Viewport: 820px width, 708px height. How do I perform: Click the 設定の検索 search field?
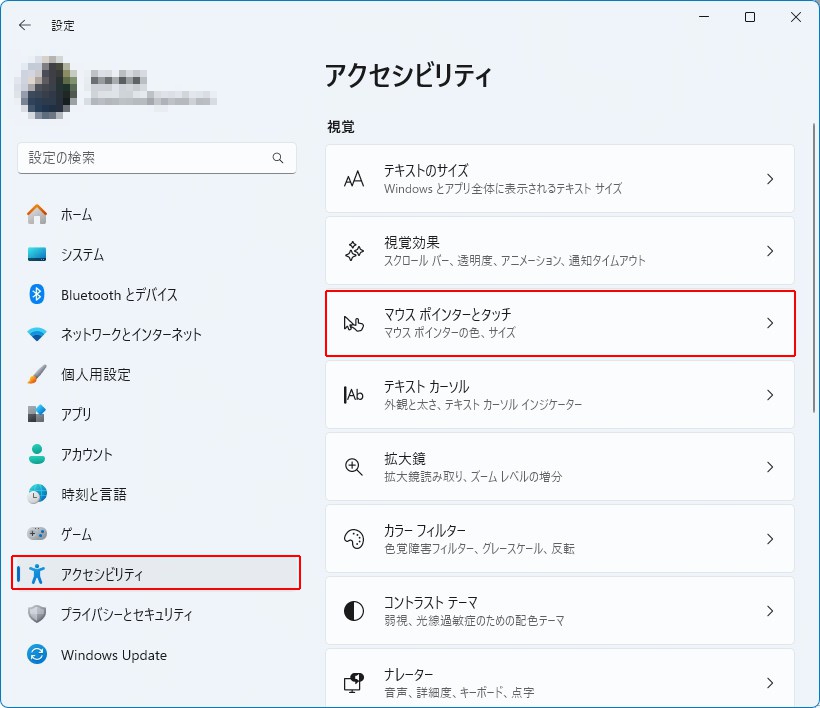point(145,158)
